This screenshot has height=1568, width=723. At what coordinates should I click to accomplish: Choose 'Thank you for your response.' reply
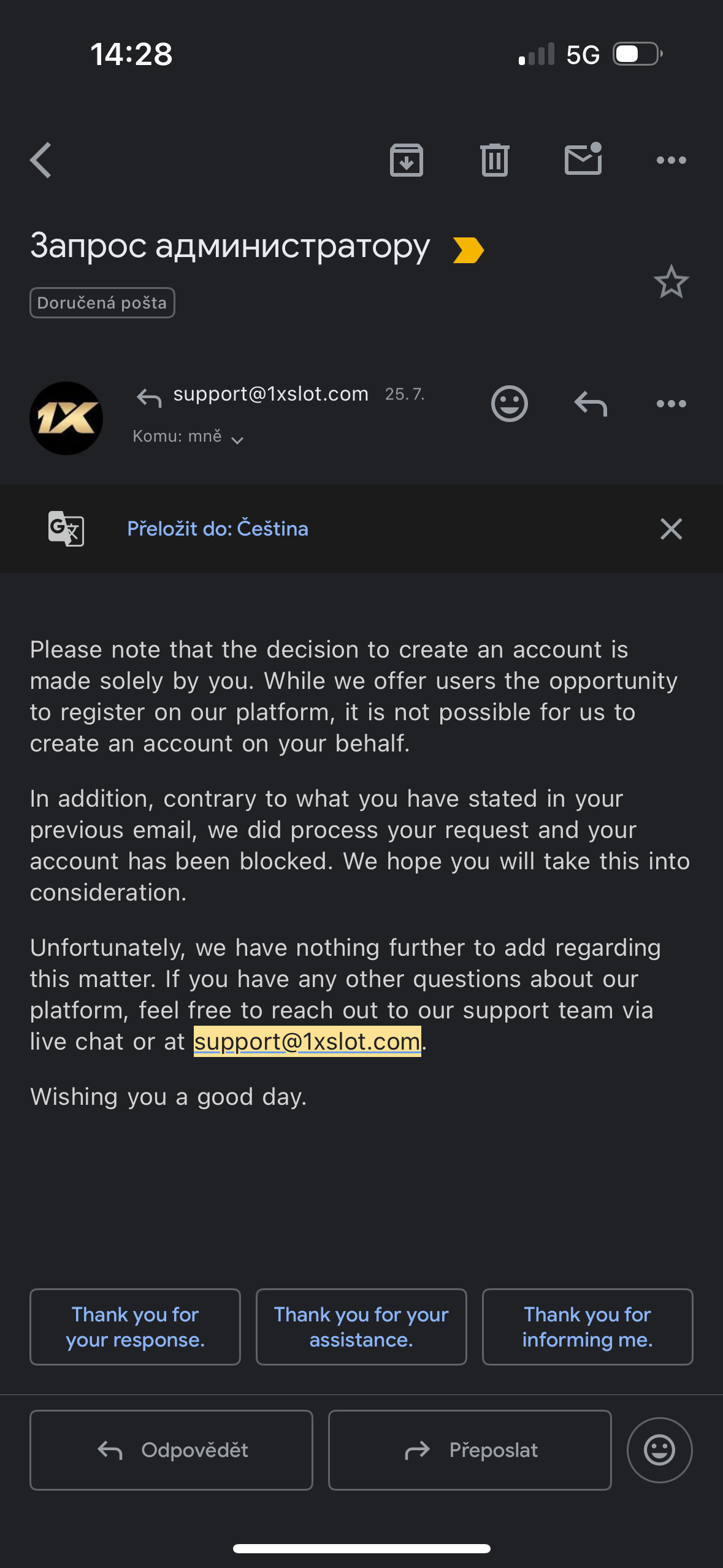click(135, 1327)
